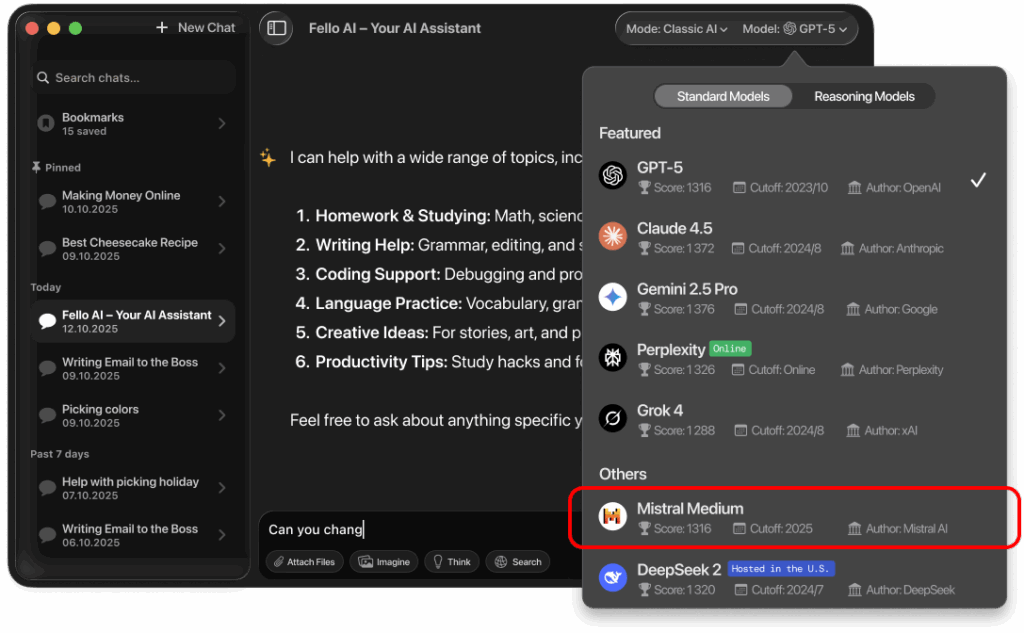
Task: Click the green Online badge on Perplexity
Action: click(x=729, y=349)
